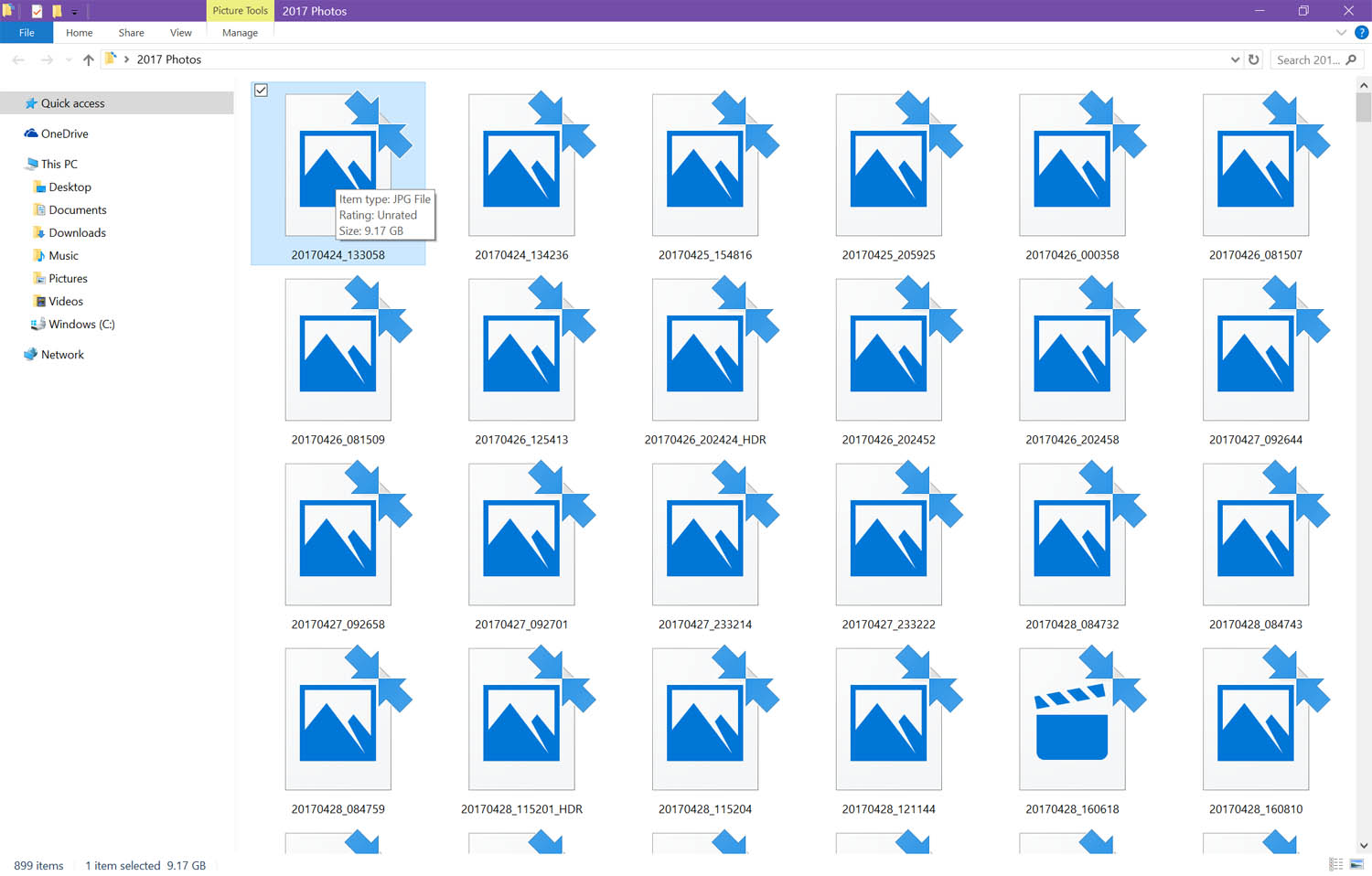Select image file 20170428_160810
The width and height of the screenshot is (1372, 876).
pyautogui.click(x=1256, y=728)
